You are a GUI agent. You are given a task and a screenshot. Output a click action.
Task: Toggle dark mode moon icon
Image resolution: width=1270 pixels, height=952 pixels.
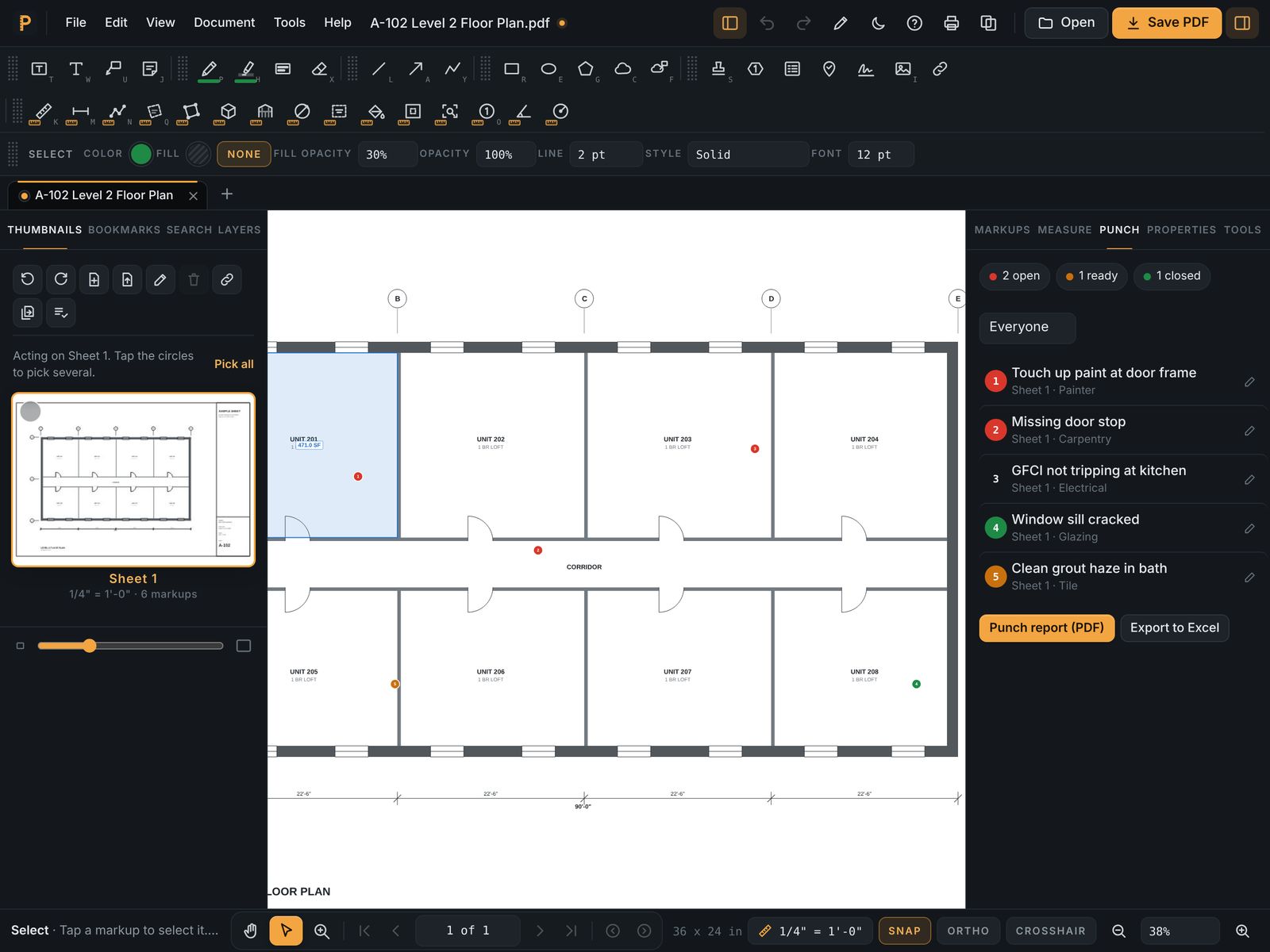(x=878, y=23)
